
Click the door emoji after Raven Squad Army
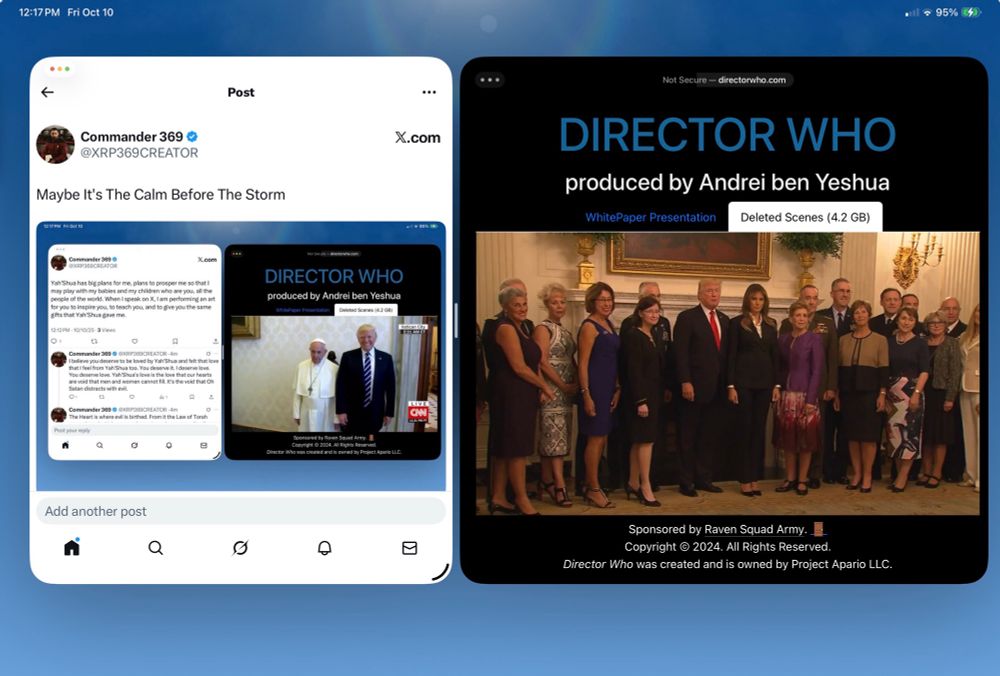[818, 529]
